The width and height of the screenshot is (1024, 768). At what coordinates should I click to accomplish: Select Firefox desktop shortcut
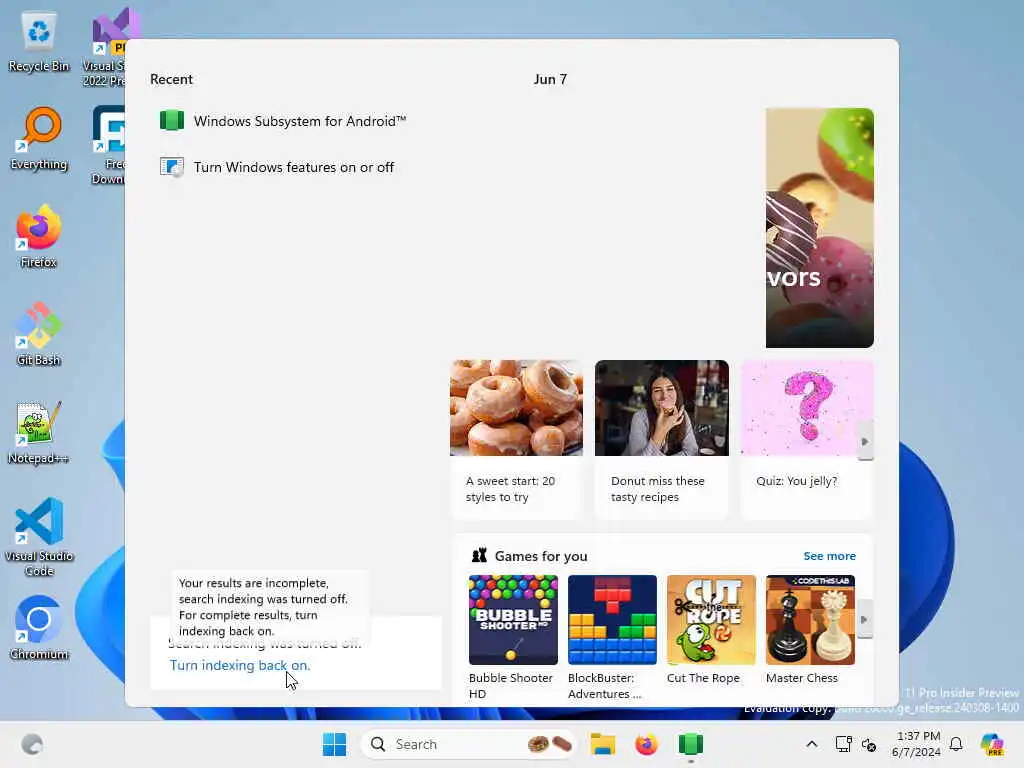click(39, 236)
